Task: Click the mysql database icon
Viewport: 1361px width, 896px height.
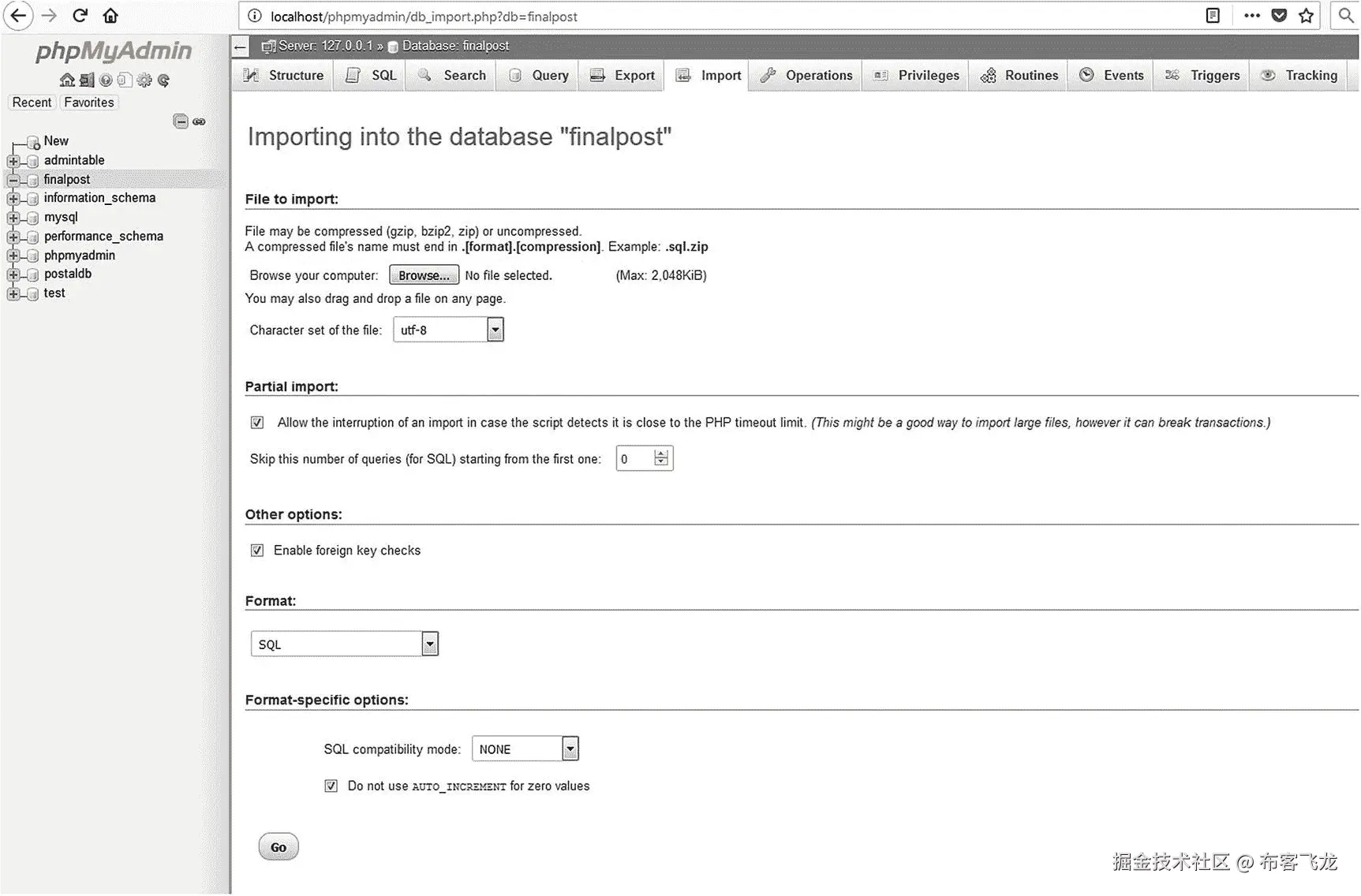Action: [32, 218]
